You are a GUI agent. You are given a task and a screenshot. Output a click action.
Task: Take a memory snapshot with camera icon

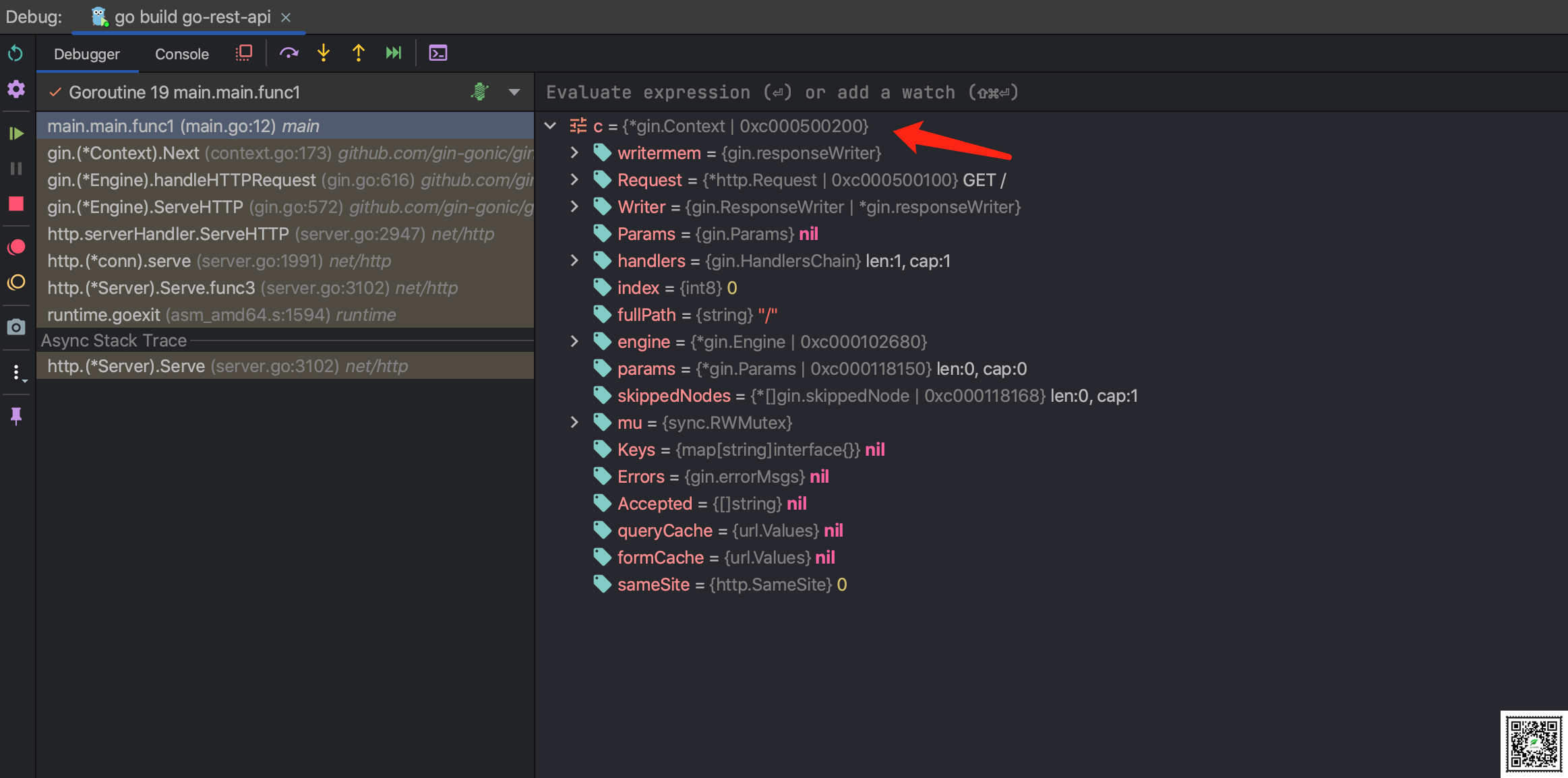[x=16, y=327]
